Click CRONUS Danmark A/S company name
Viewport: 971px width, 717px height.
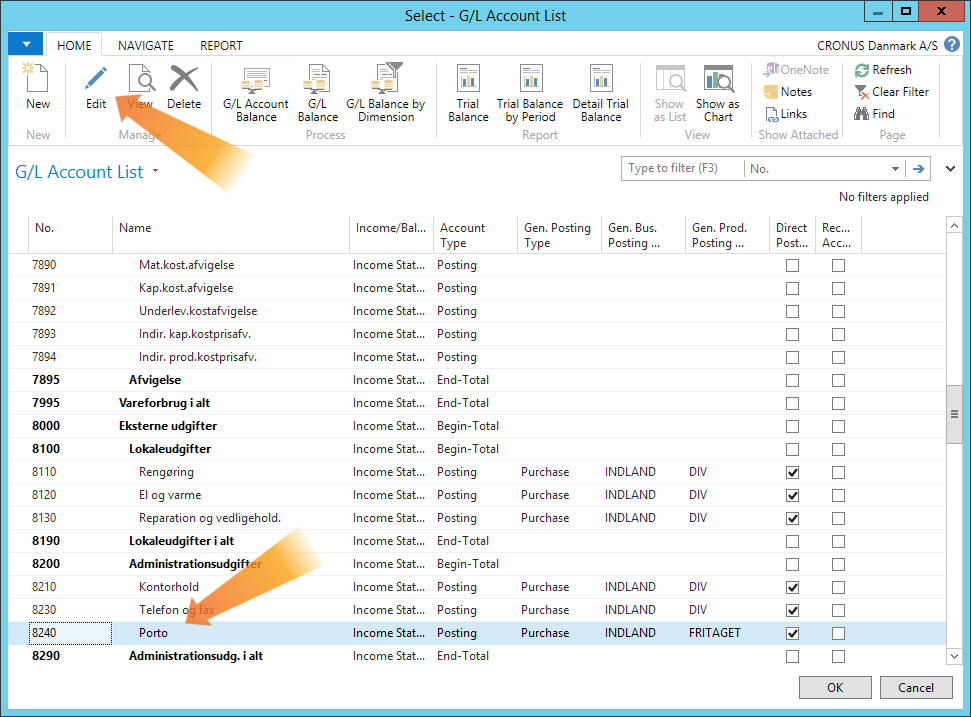877,45
